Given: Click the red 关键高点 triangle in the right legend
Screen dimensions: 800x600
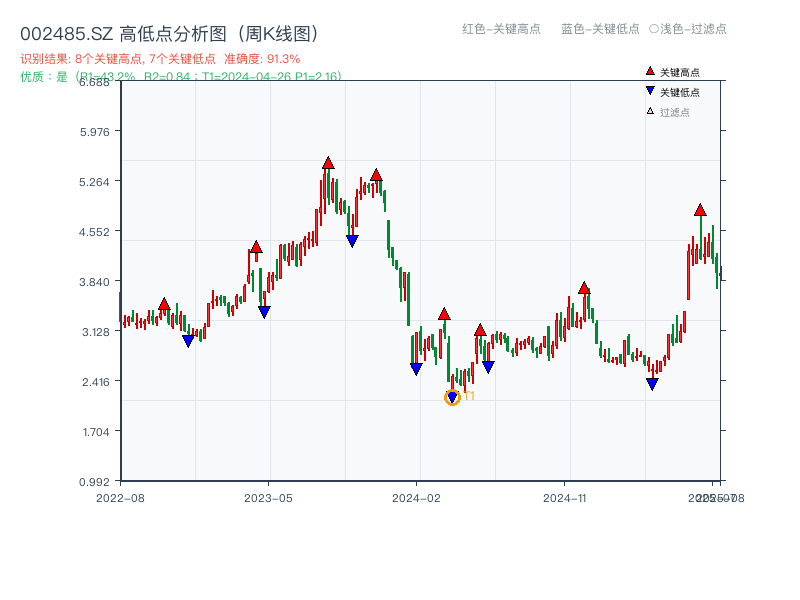Looking at the screenshot, I should 650,71.
